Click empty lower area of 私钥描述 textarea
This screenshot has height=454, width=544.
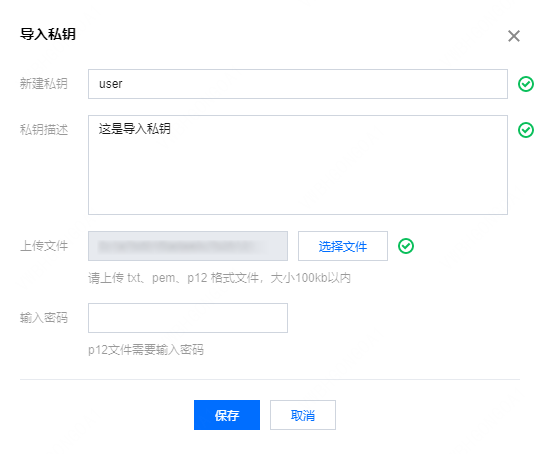[x=298, y=180]
